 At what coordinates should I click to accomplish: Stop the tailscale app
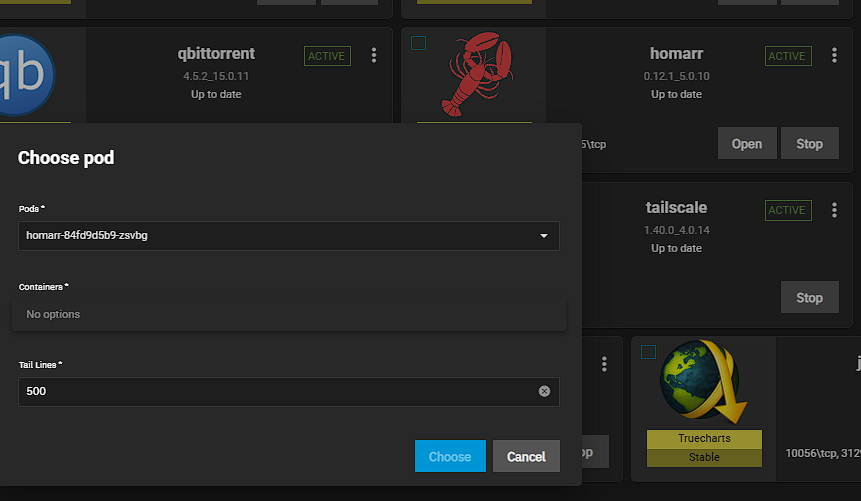click(809, 297)
